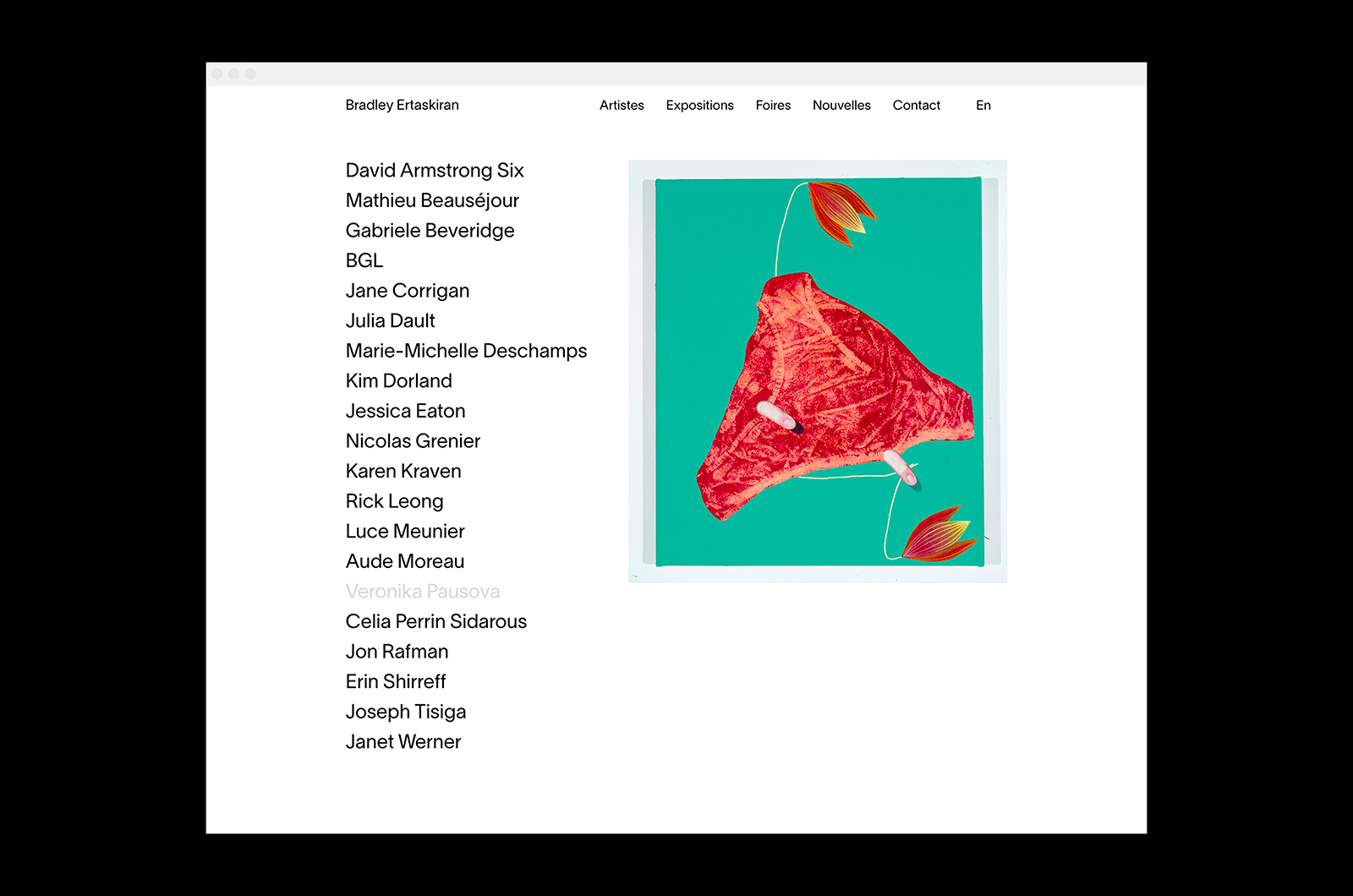Open Kim Dorland's artist page
Viewport: 1353px width, 896px height.
(398, 380)
